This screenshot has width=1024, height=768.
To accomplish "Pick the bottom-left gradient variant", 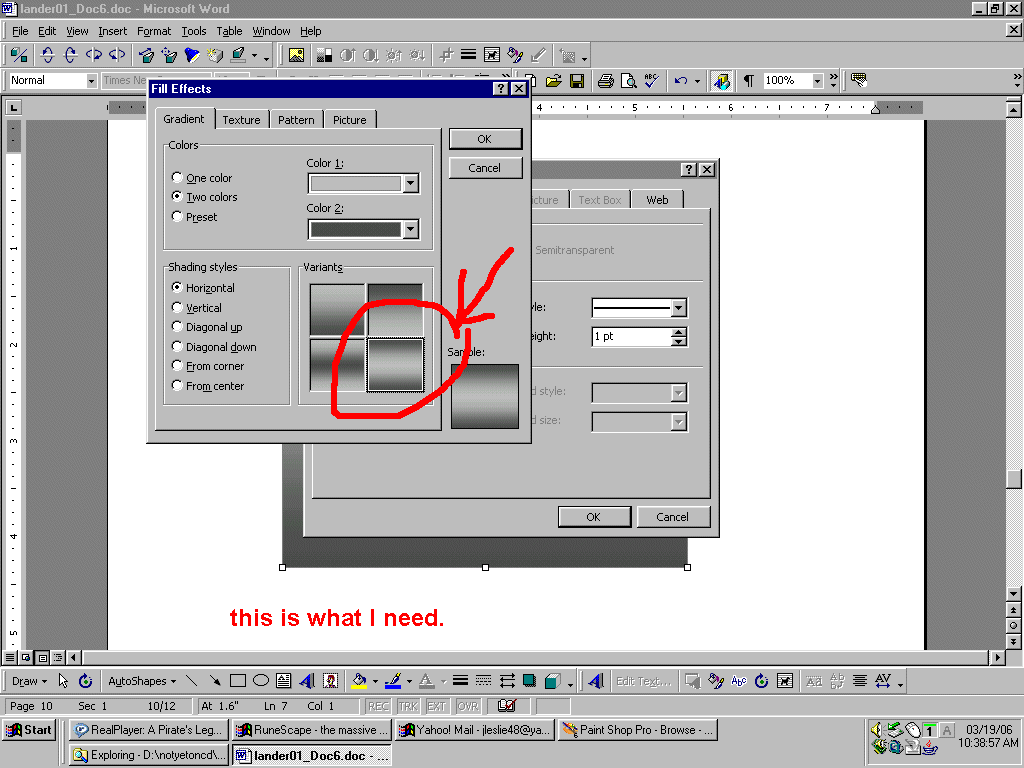I will [337, 365].
